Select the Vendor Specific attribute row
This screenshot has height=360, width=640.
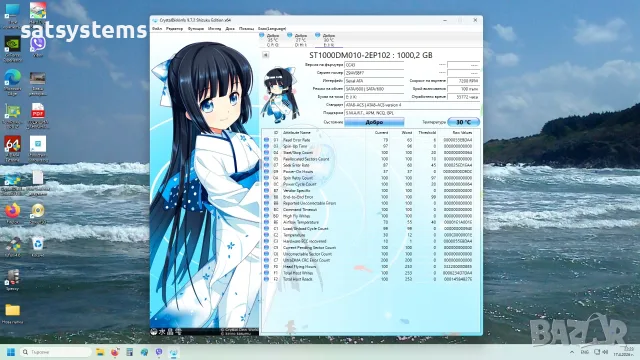[x=370, y=191]
